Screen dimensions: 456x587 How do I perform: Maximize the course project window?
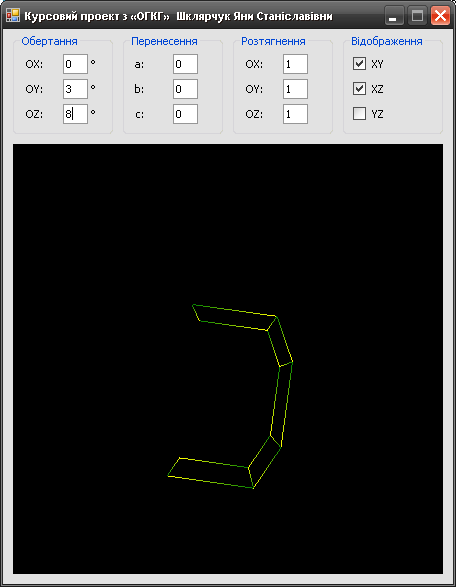coord(417,16)
